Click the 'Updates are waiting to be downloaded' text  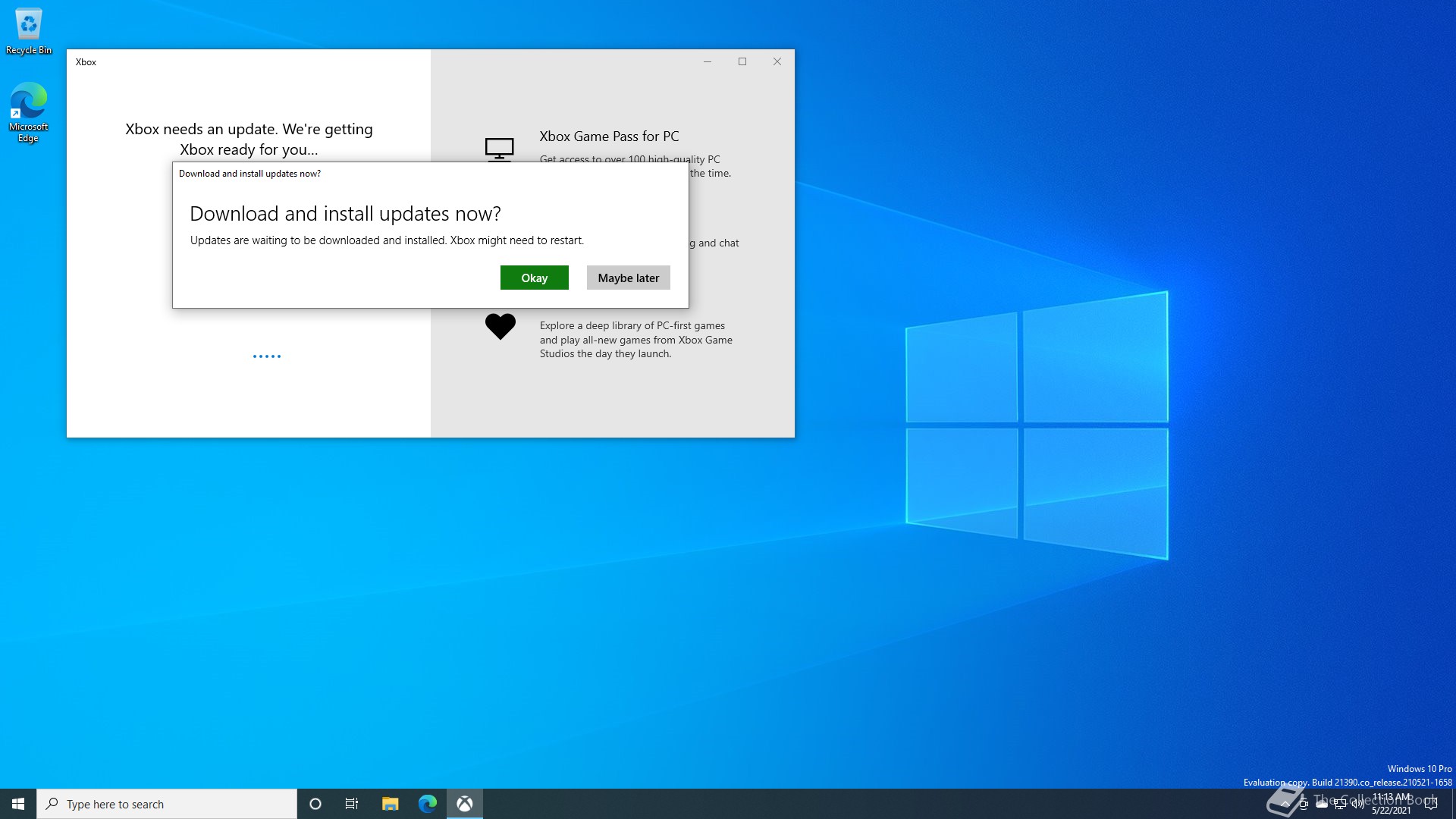coord(387,240)
